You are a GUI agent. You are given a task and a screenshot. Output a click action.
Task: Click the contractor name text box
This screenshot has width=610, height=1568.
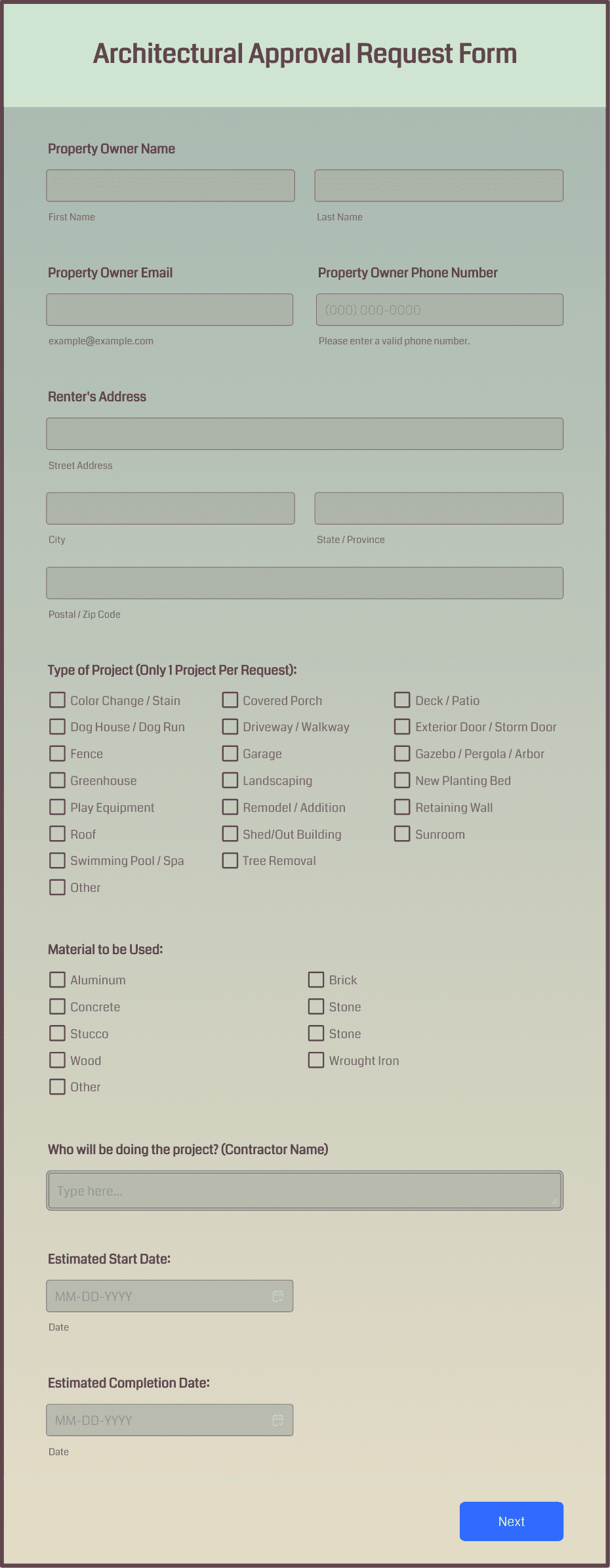coord(304,1190)
